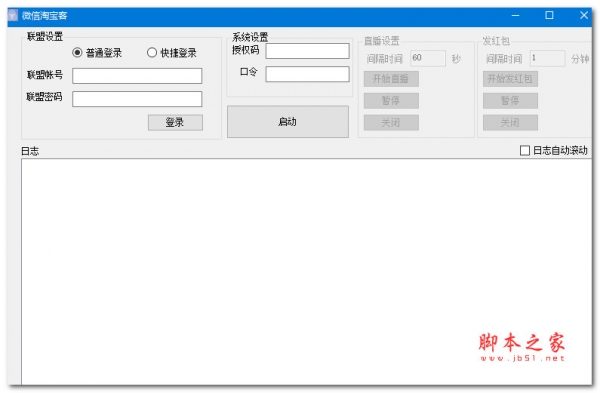600x393 pixels.
Task: Click the 登录 button
Action: pyautogui.click(x=175, y=122)
